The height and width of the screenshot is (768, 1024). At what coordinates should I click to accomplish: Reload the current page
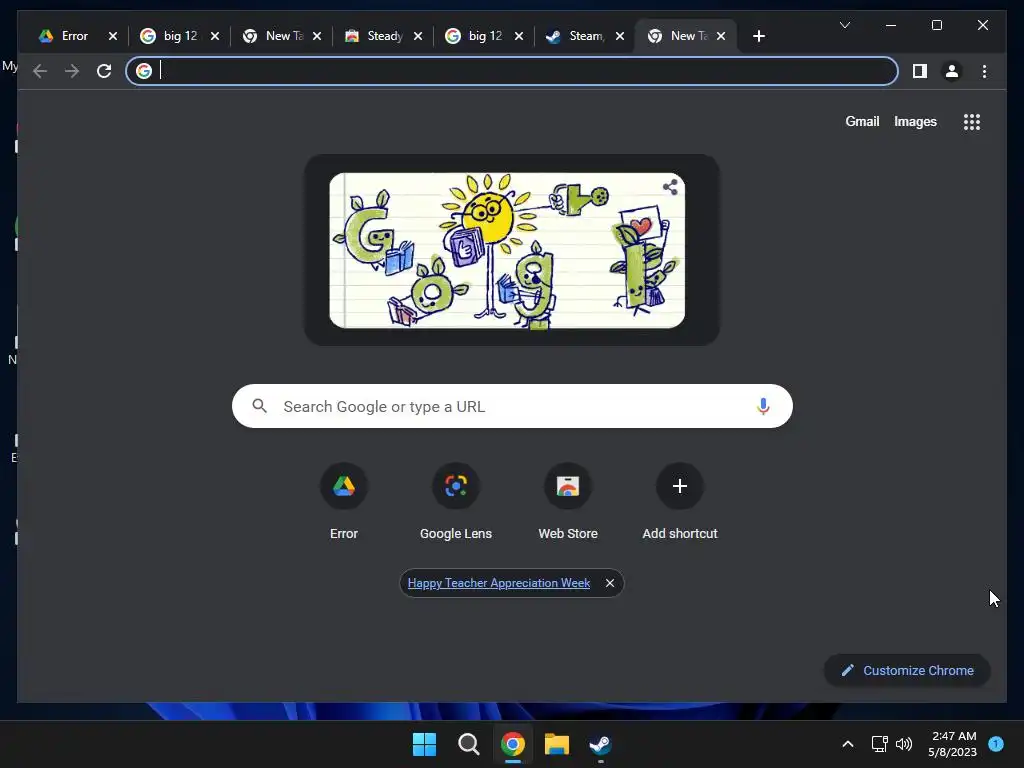[104, 71]
